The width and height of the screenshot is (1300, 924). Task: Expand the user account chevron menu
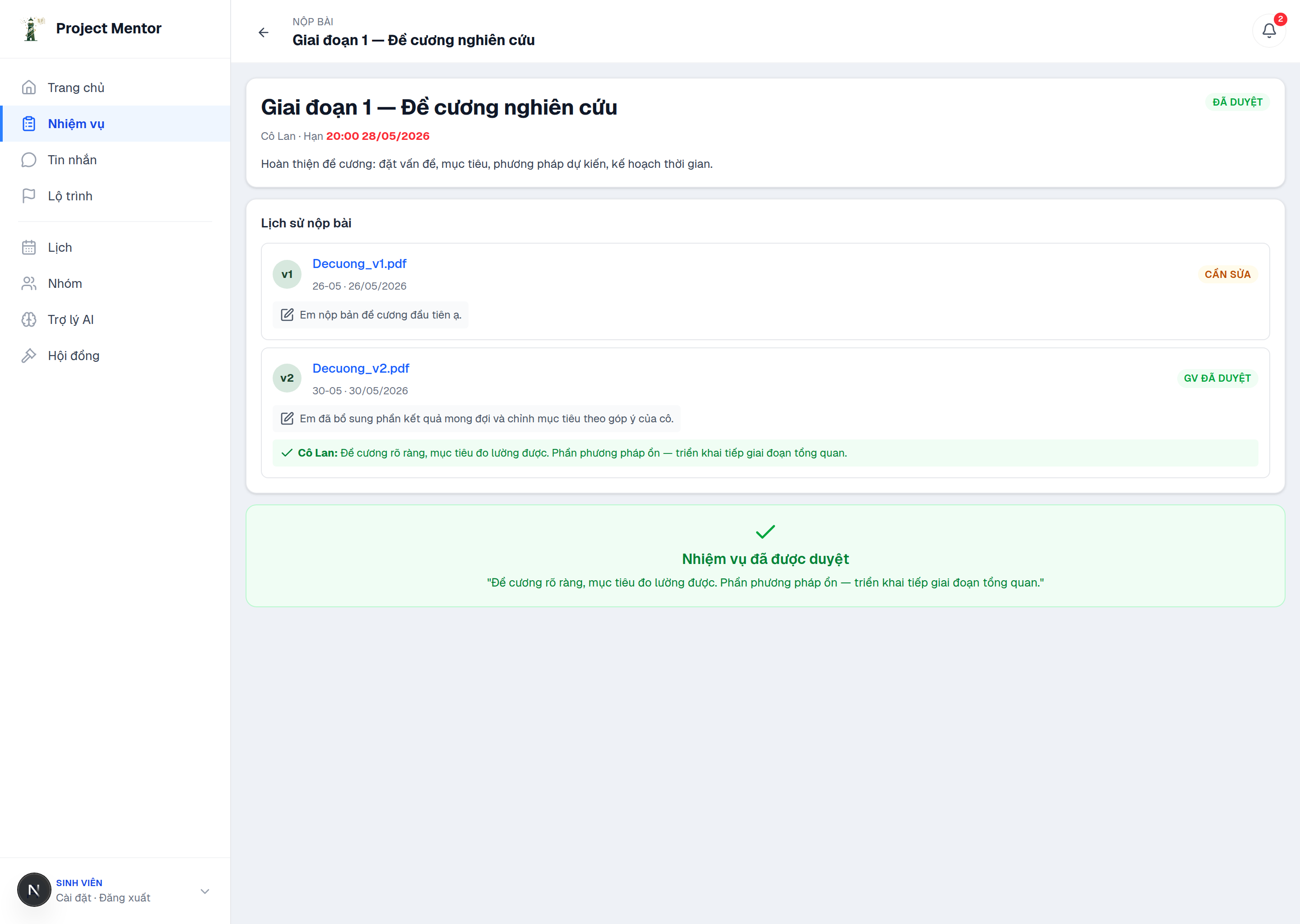[x=205, y=891]
